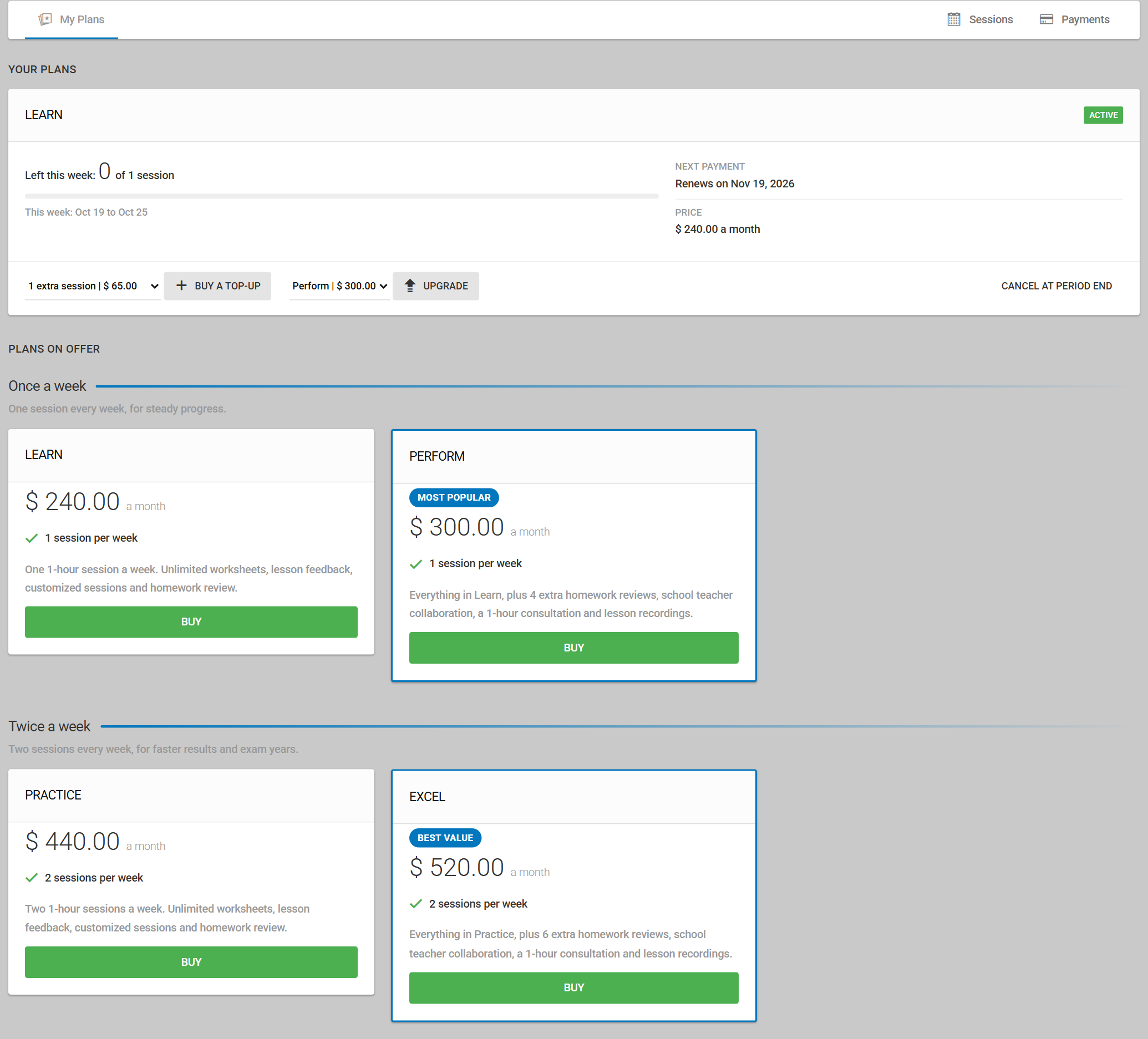This screenshot has width=1148, height=1039.
Task: Click the 'Twice a week' section heading
Action: [49, 726]
